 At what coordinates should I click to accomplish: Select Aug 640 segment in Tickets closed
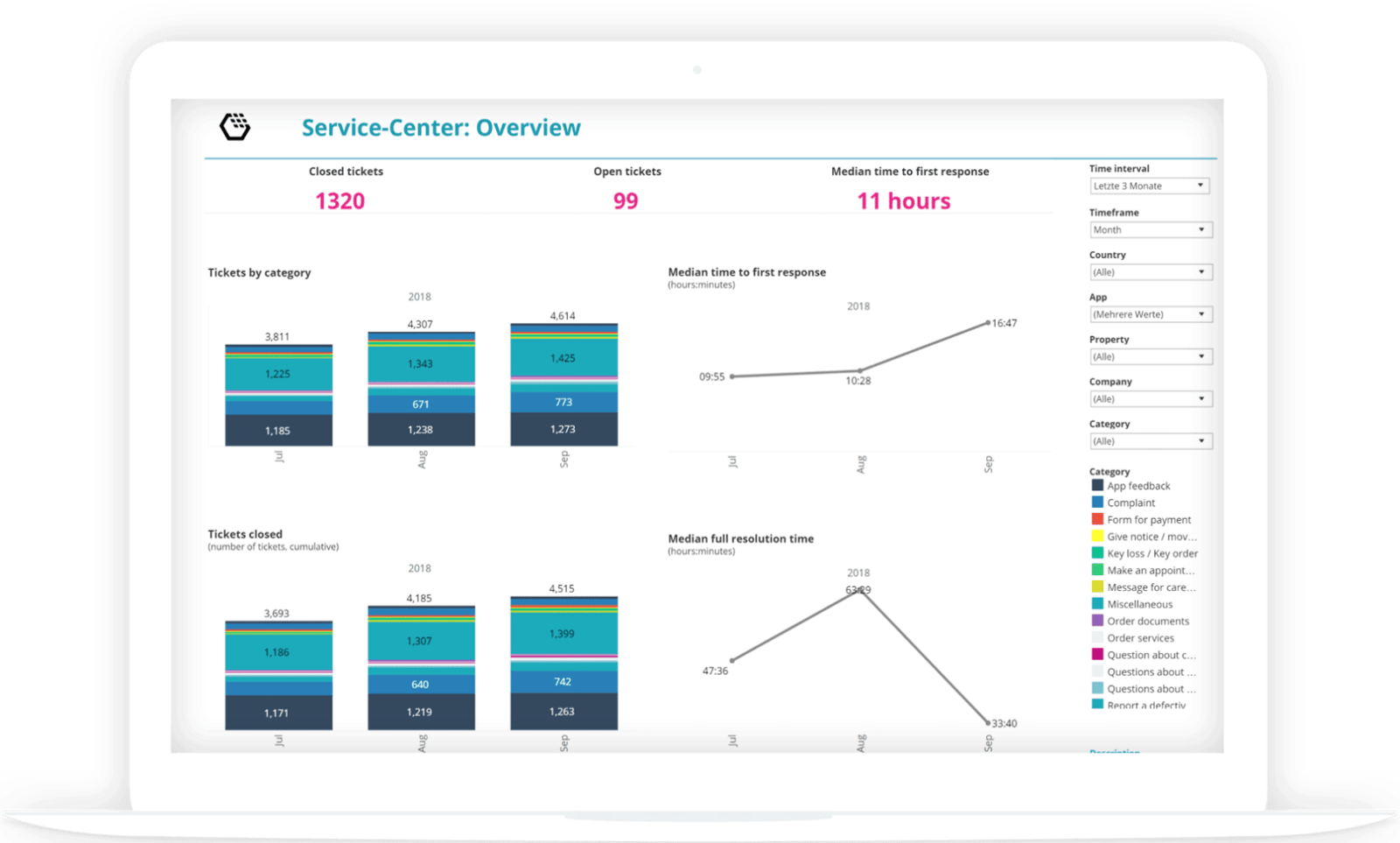421,685
